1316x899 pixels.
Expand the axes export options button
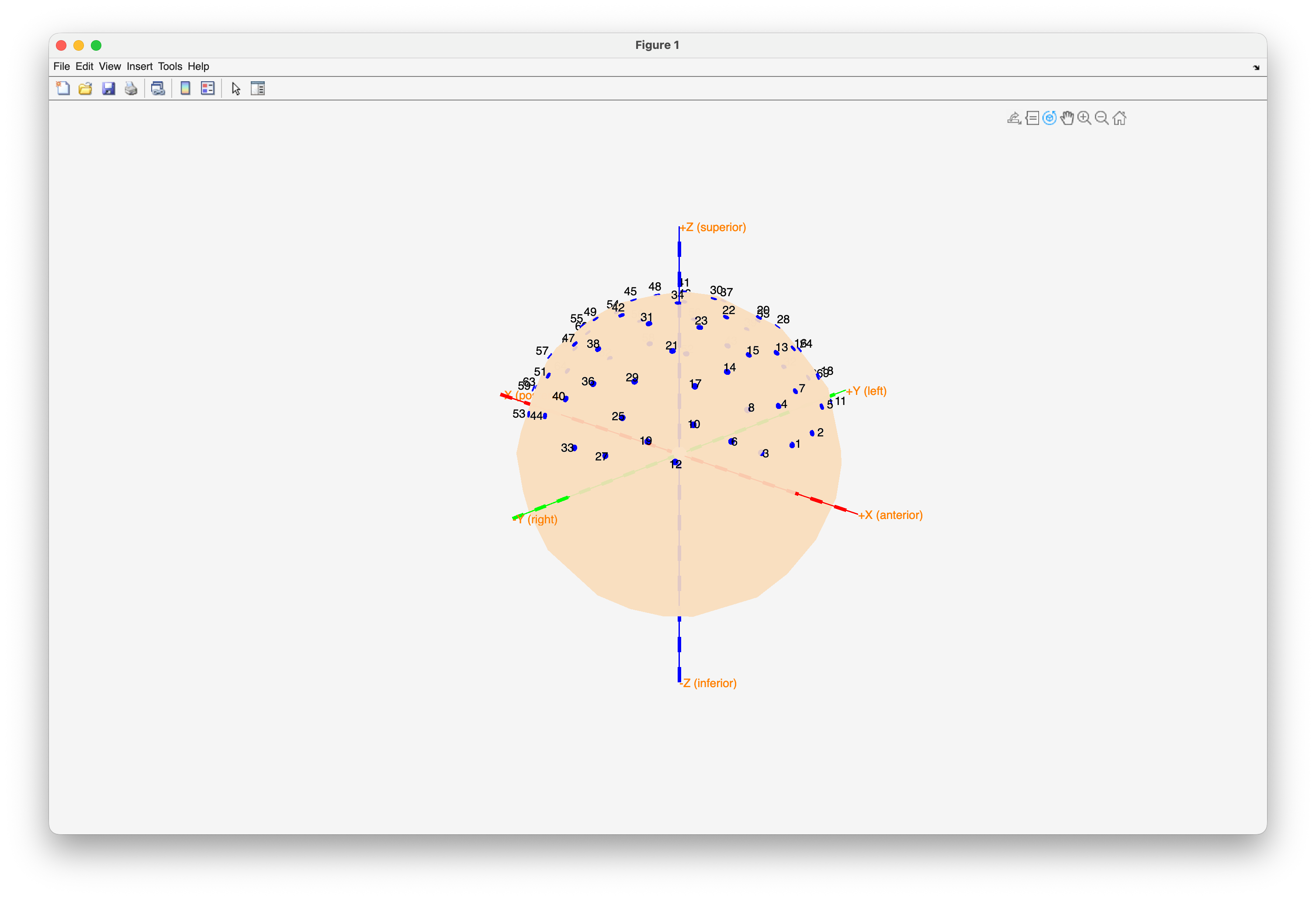tap(1014, 118)
